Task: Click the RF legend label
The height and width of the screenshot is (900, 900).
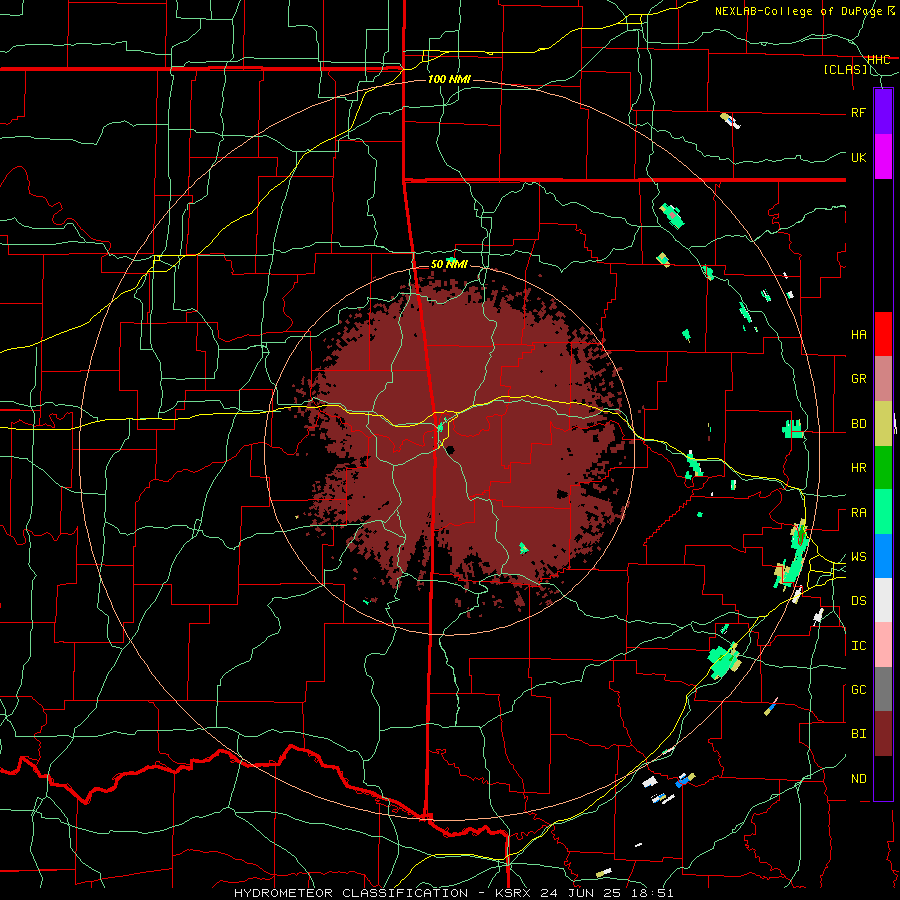Action: click(x=858, y=112)
